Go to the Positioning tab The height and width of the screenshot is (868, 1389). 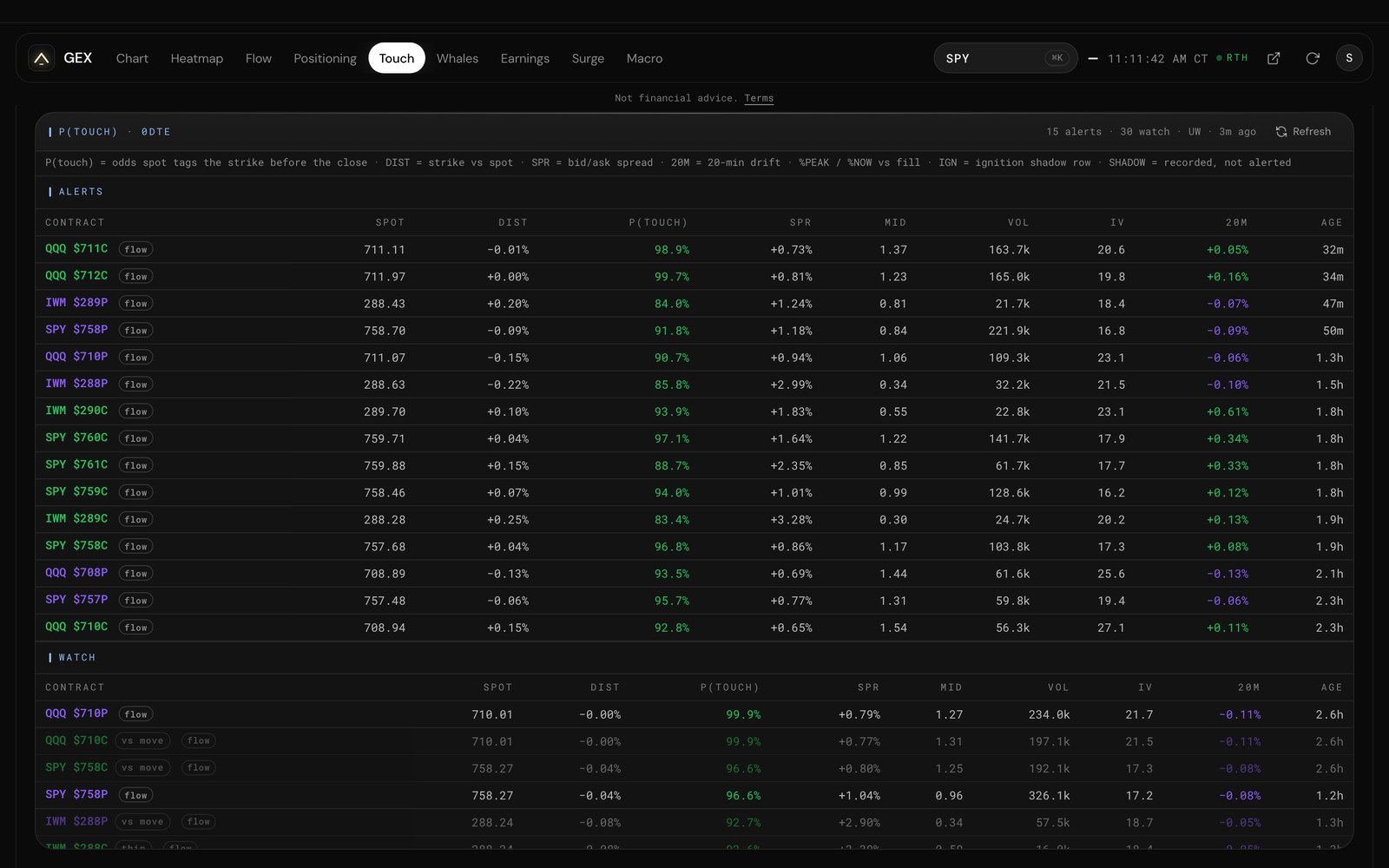325,58
